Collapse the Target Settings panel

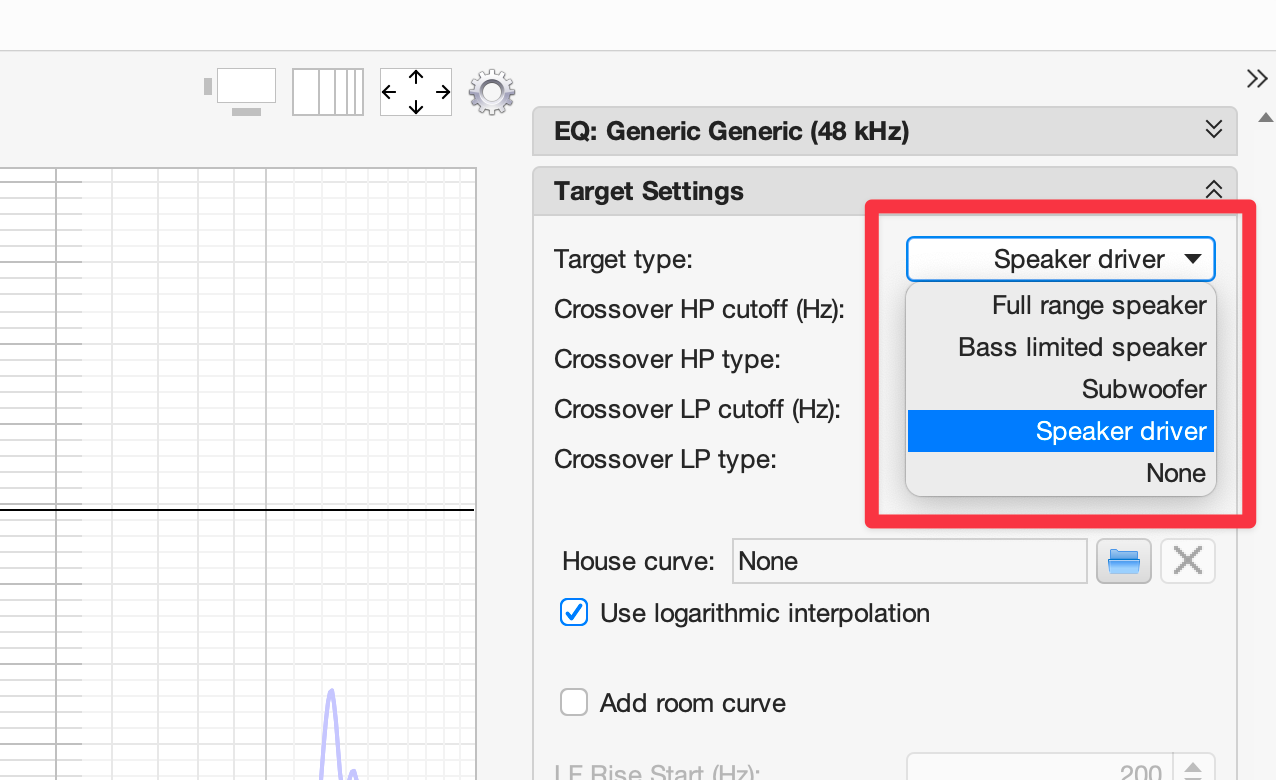(x=1213, y=190)
